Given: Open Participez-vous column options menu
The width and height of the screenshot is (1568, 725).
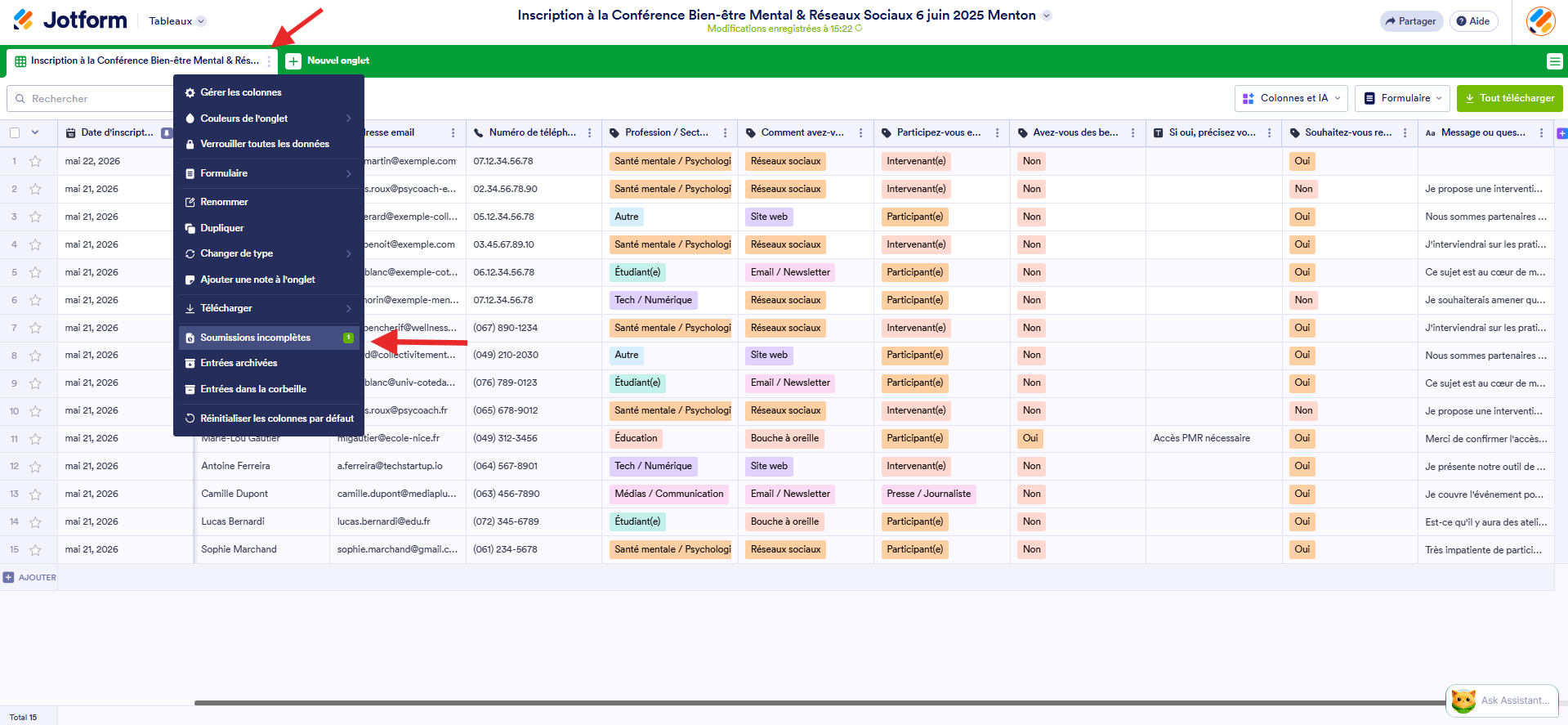Looking at the screenshot, I should tap(997, 132).
